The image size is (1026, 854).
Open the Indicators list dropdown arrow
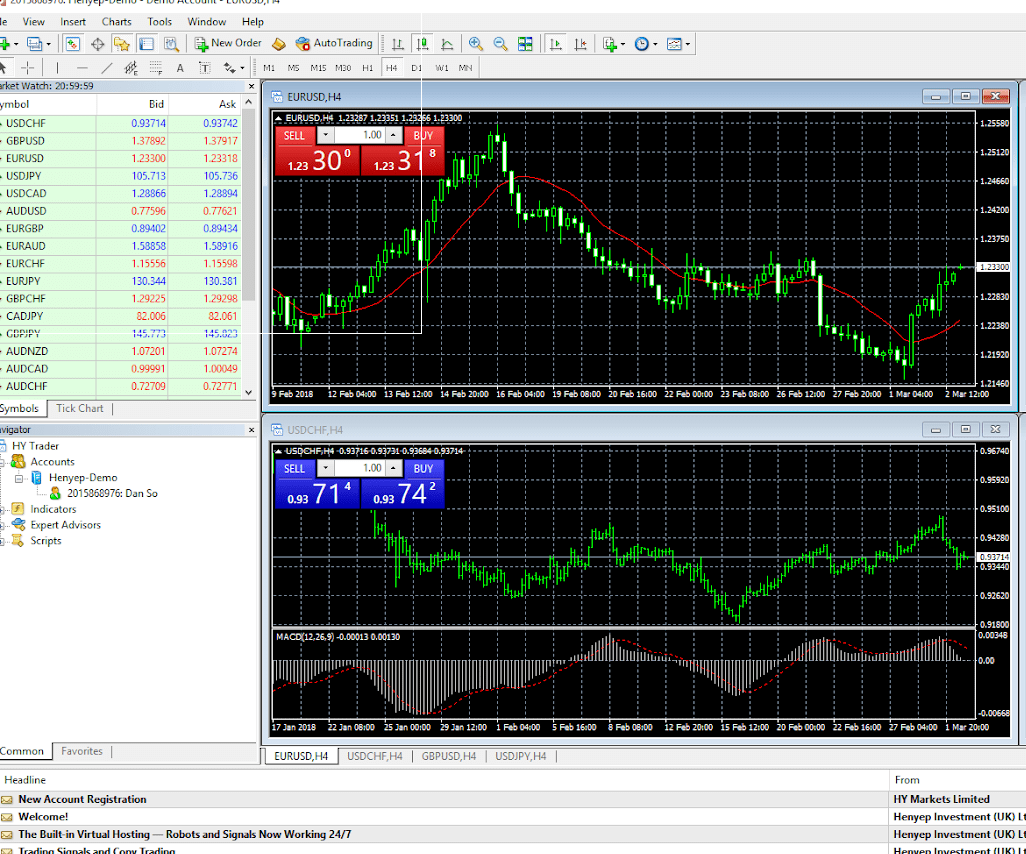622,44
